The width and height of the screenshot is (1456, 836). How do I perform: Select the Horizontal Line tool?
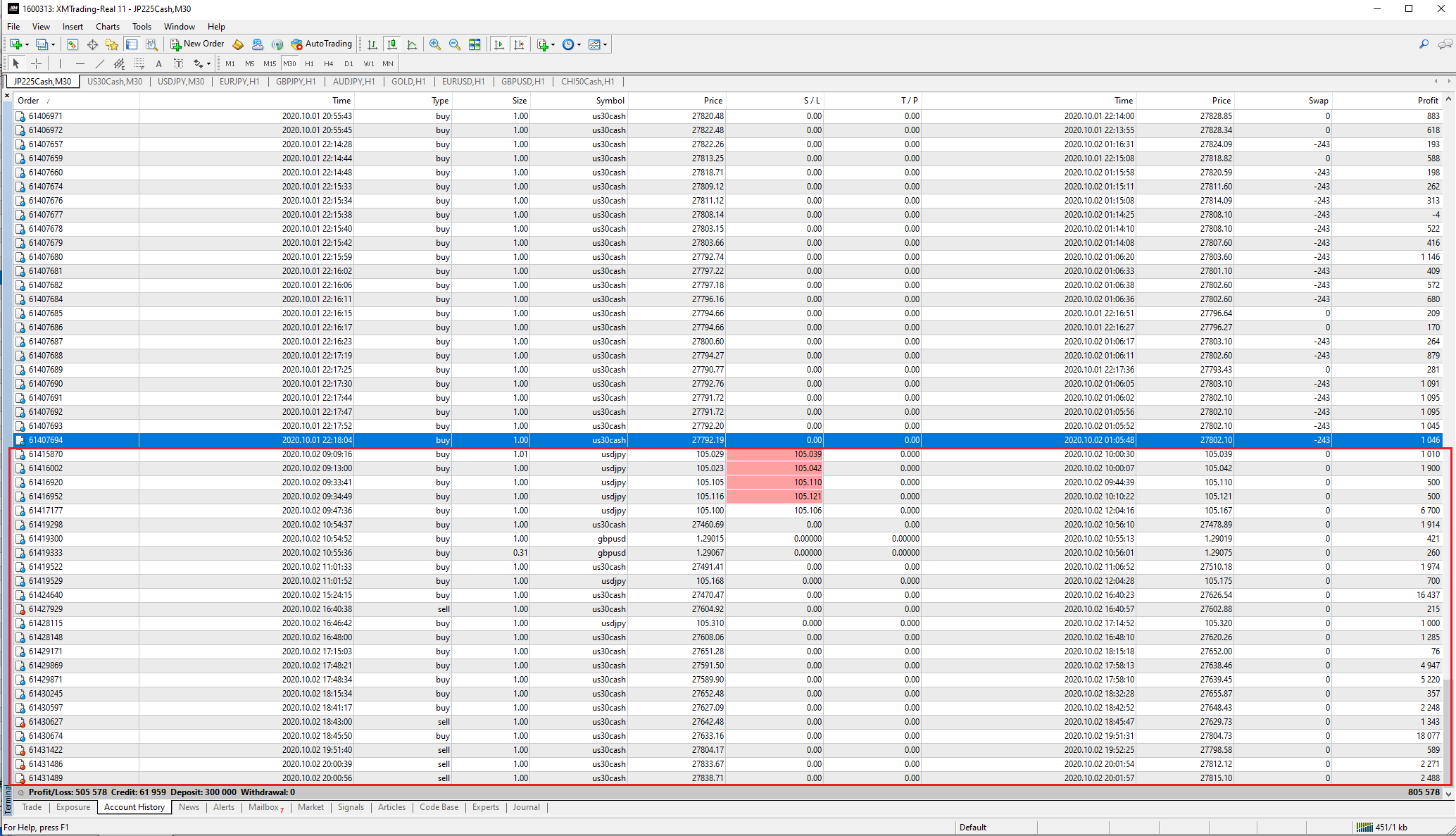[x=80, y=63]
